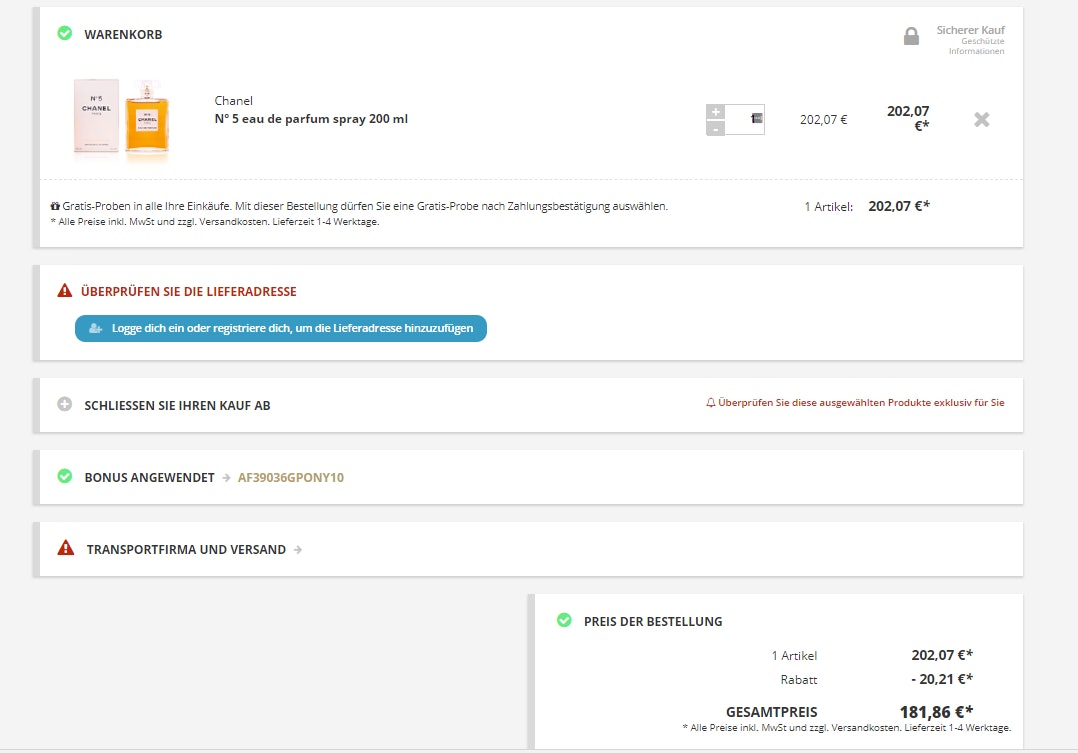Click the bonus code AF39036GPONY10
This screenshot has width=1078, height=753.
(290, 478)
